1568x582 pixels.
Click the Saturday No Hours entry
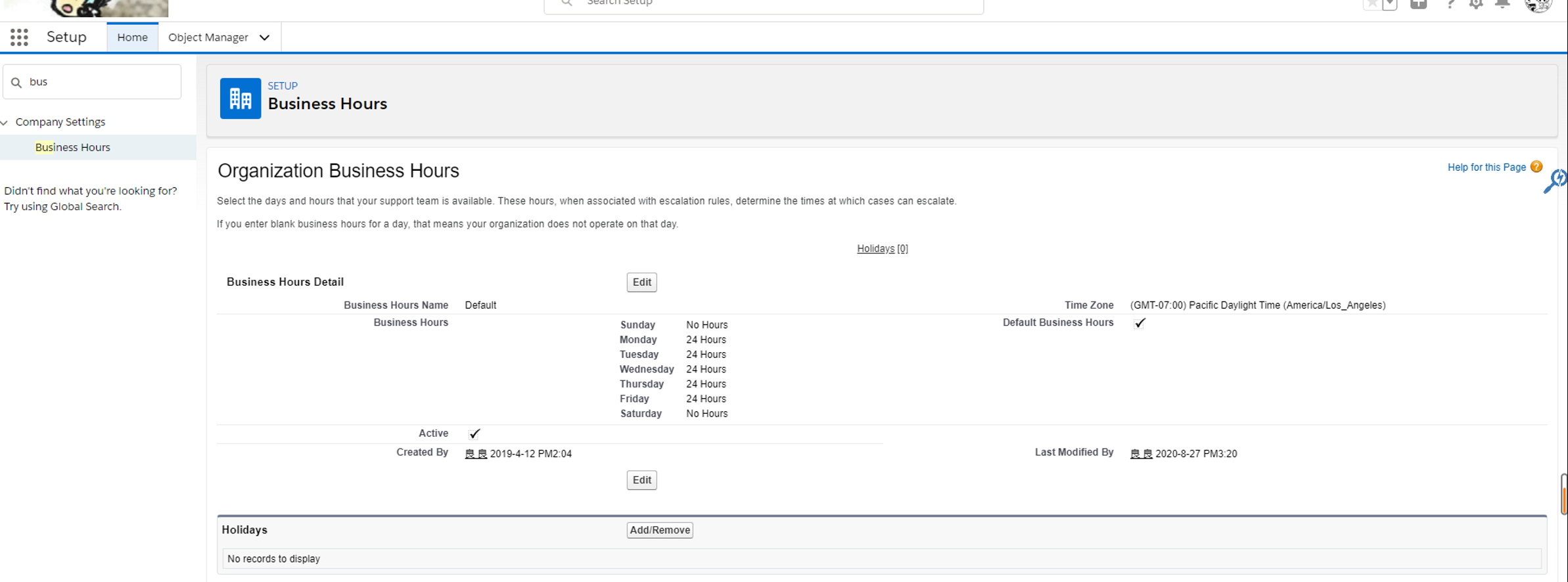tap(674, 414)
